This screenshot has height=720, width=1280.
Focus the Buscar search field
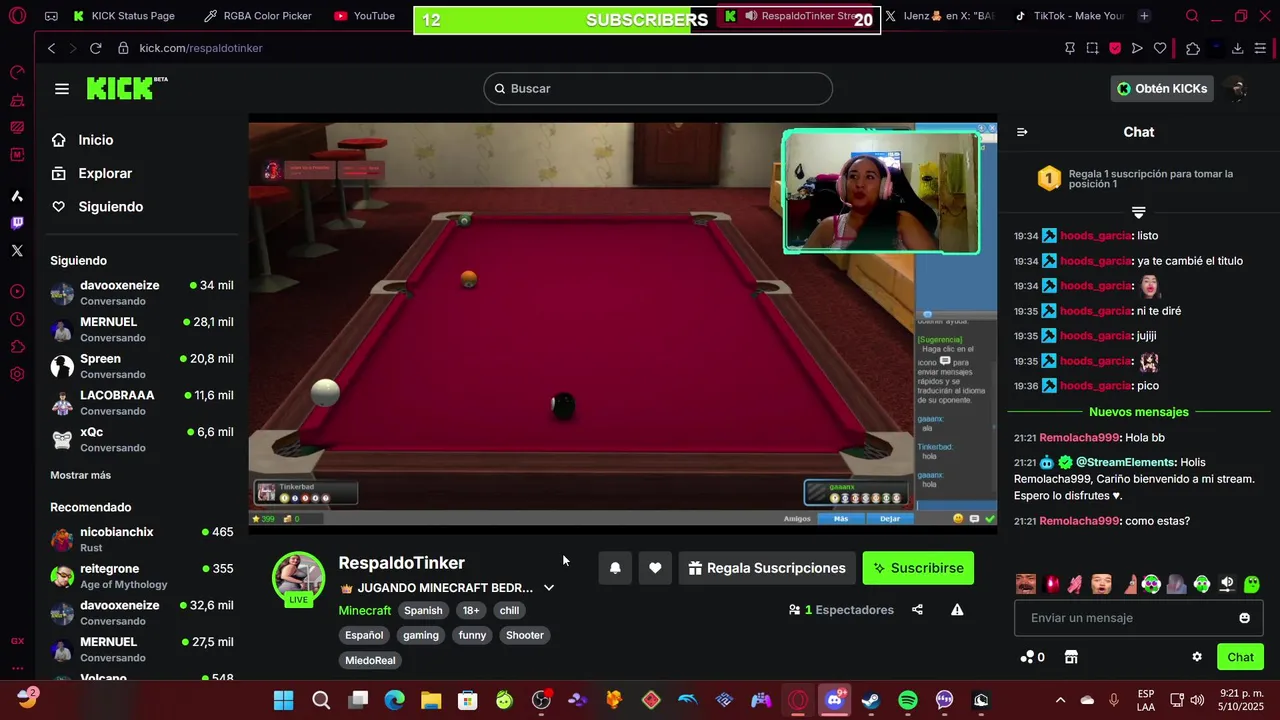point(658,89)
